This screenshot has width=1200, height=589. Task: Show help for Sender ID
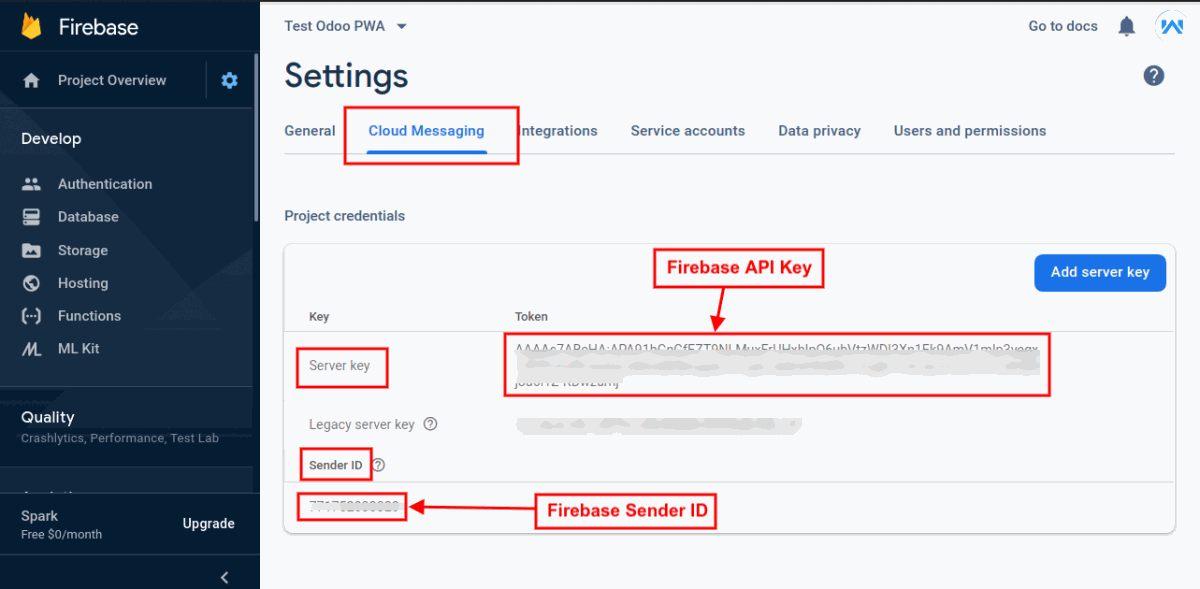(x=378, y=465)
